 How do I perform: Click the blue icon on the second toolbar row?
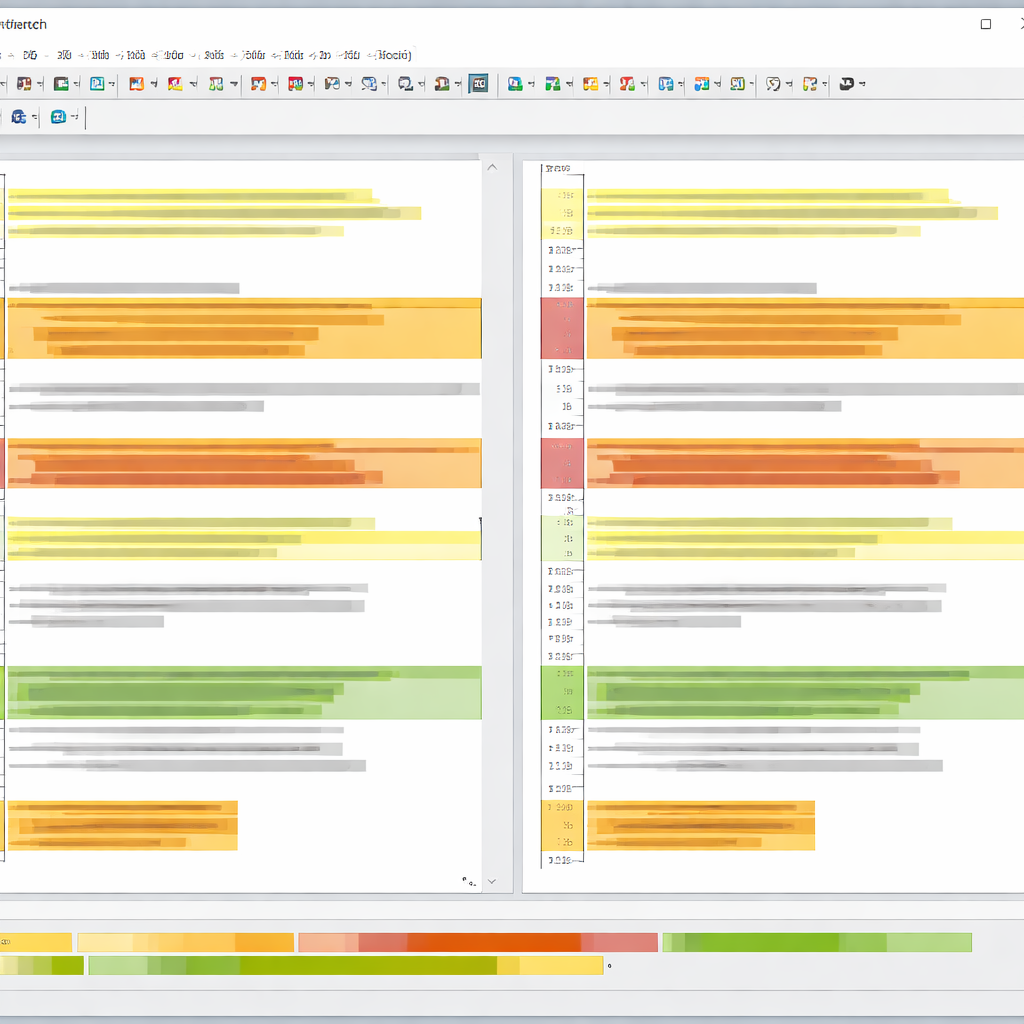(x=18, y=117)
